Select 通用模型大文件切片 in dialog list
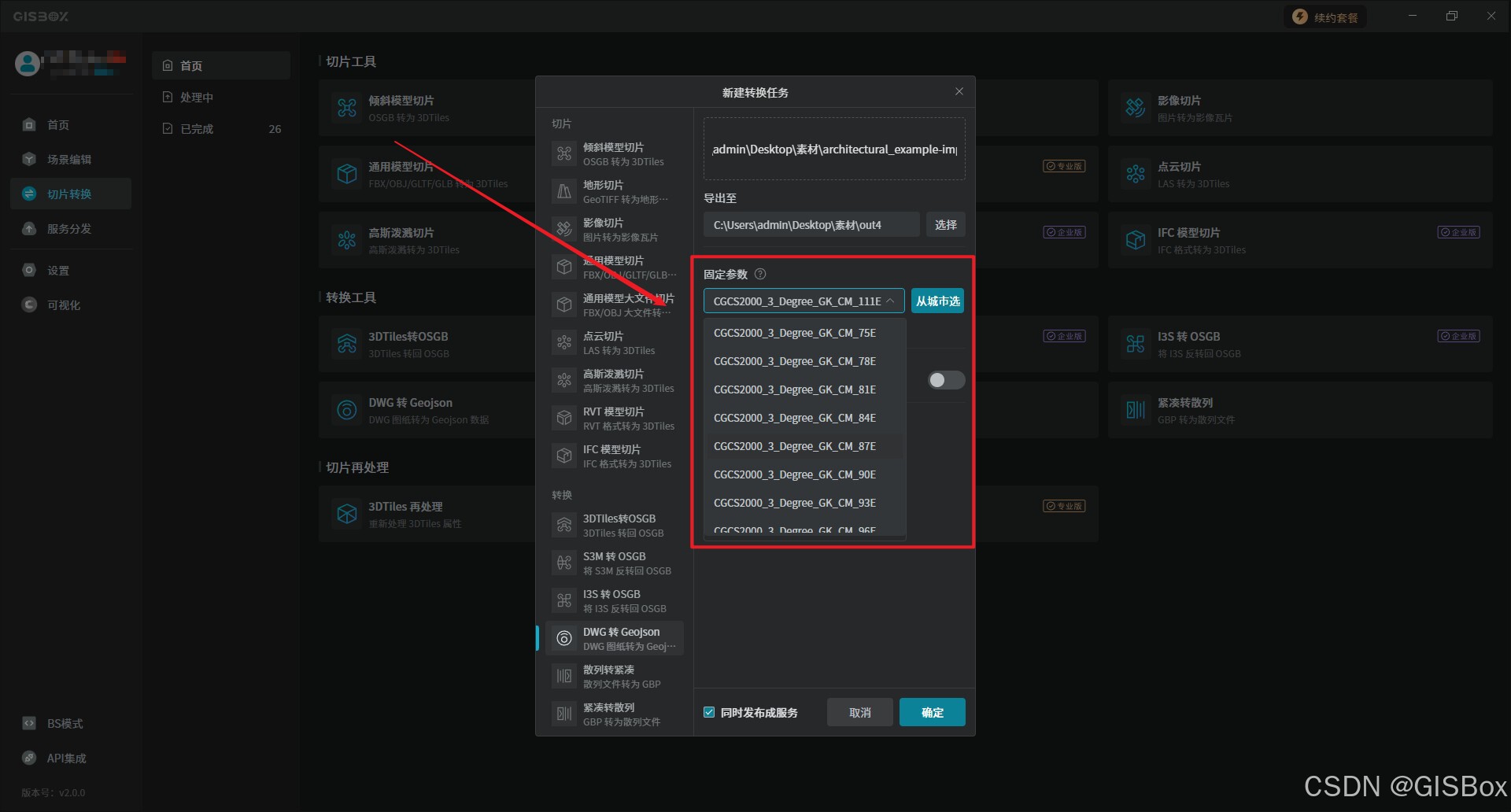The width and height of the screenshot is (1511, 812). 615,304
